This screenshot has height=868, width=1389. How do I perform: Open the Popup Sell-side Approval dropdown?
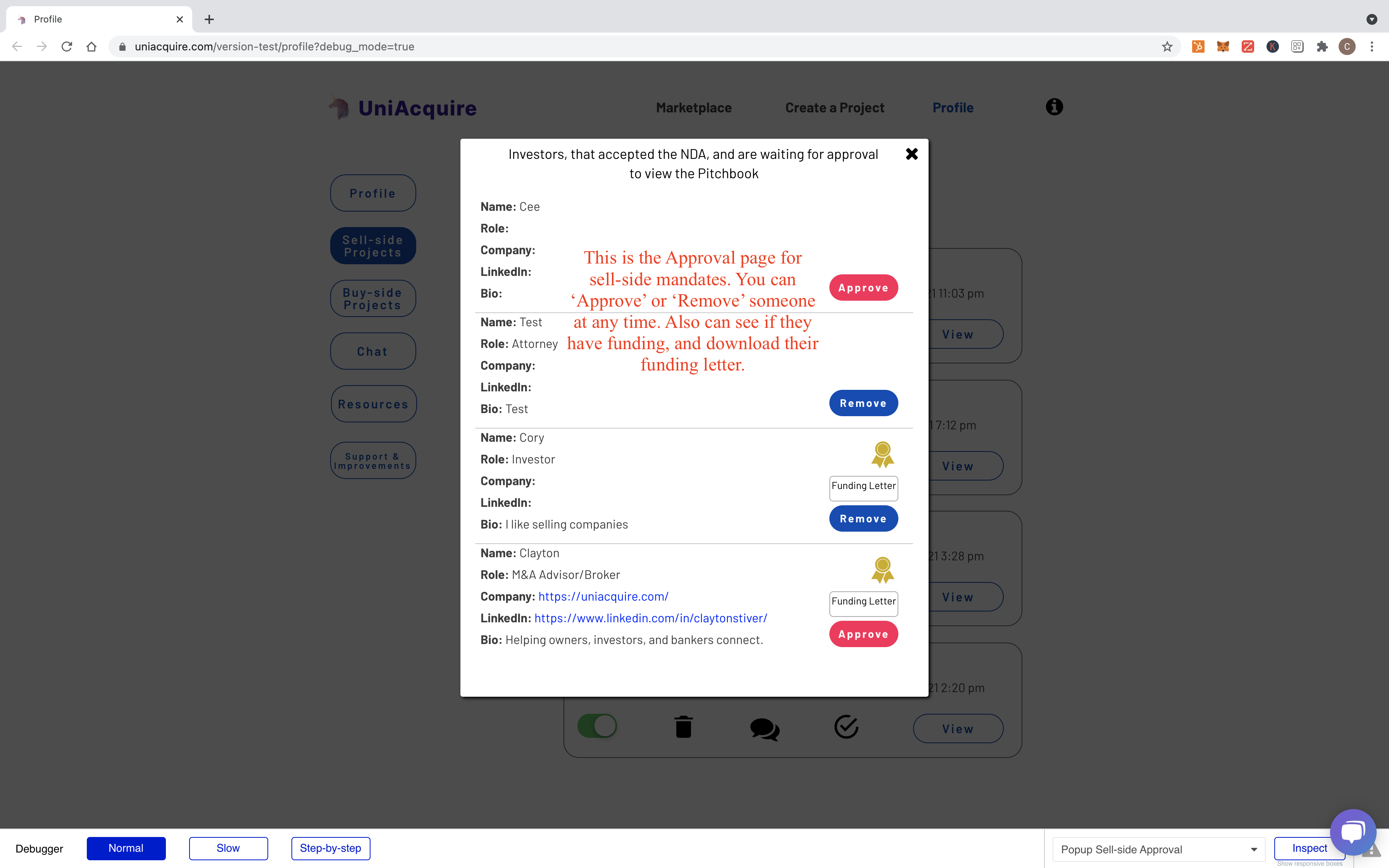tap(1158, 849)
